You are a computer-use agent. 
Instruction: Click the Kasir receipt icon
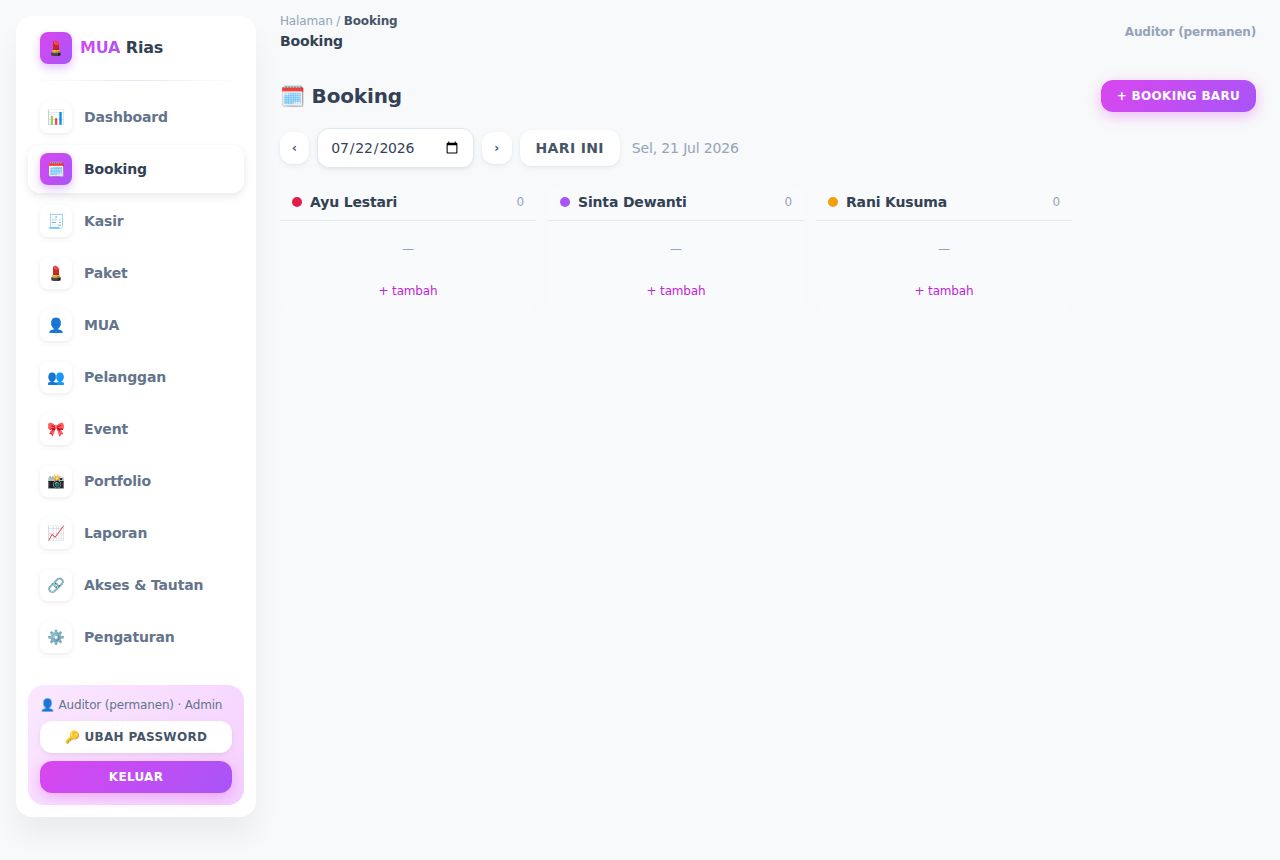tap(56, 221)
